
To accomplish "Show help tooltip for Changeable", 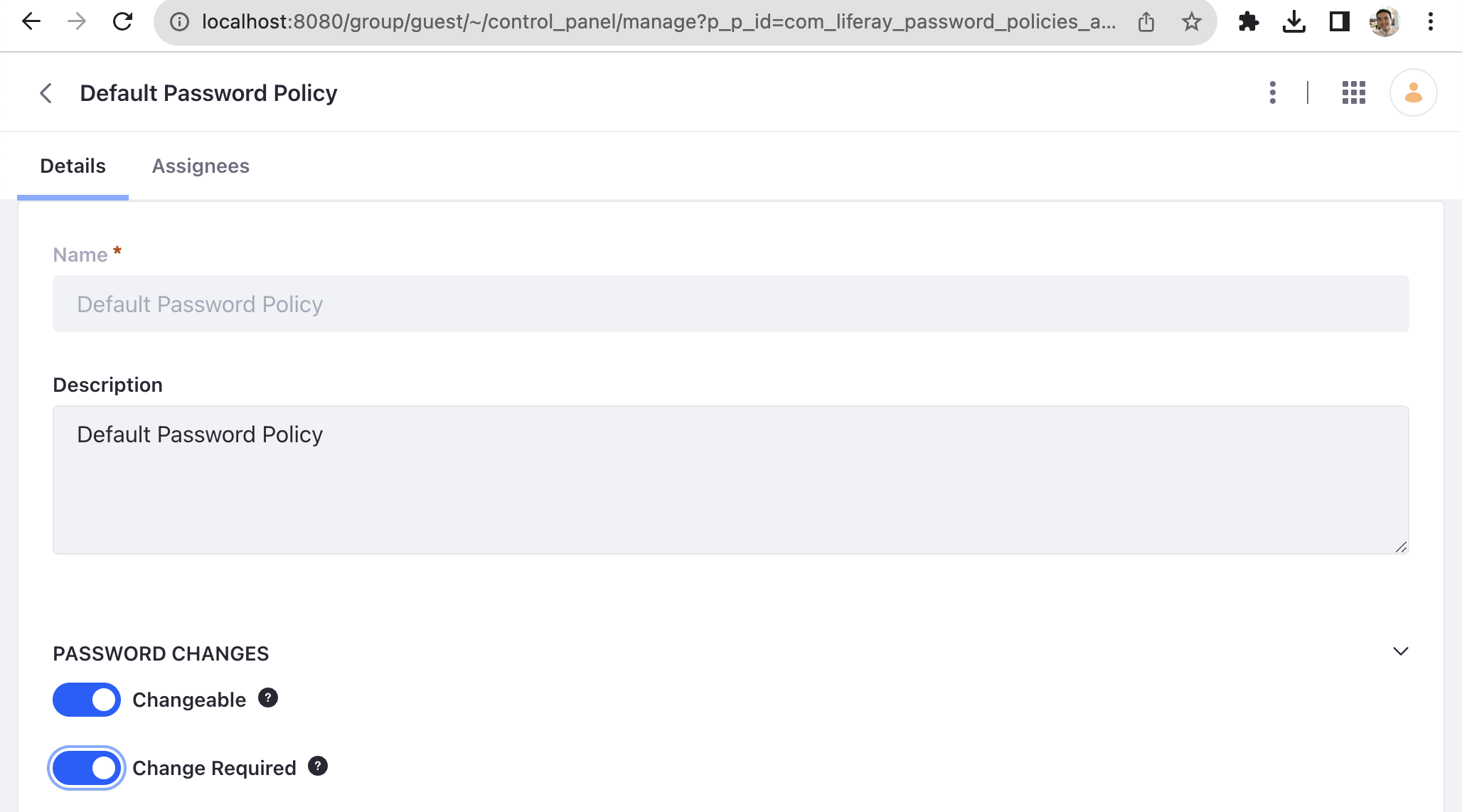I will click(x=267, y=698).
